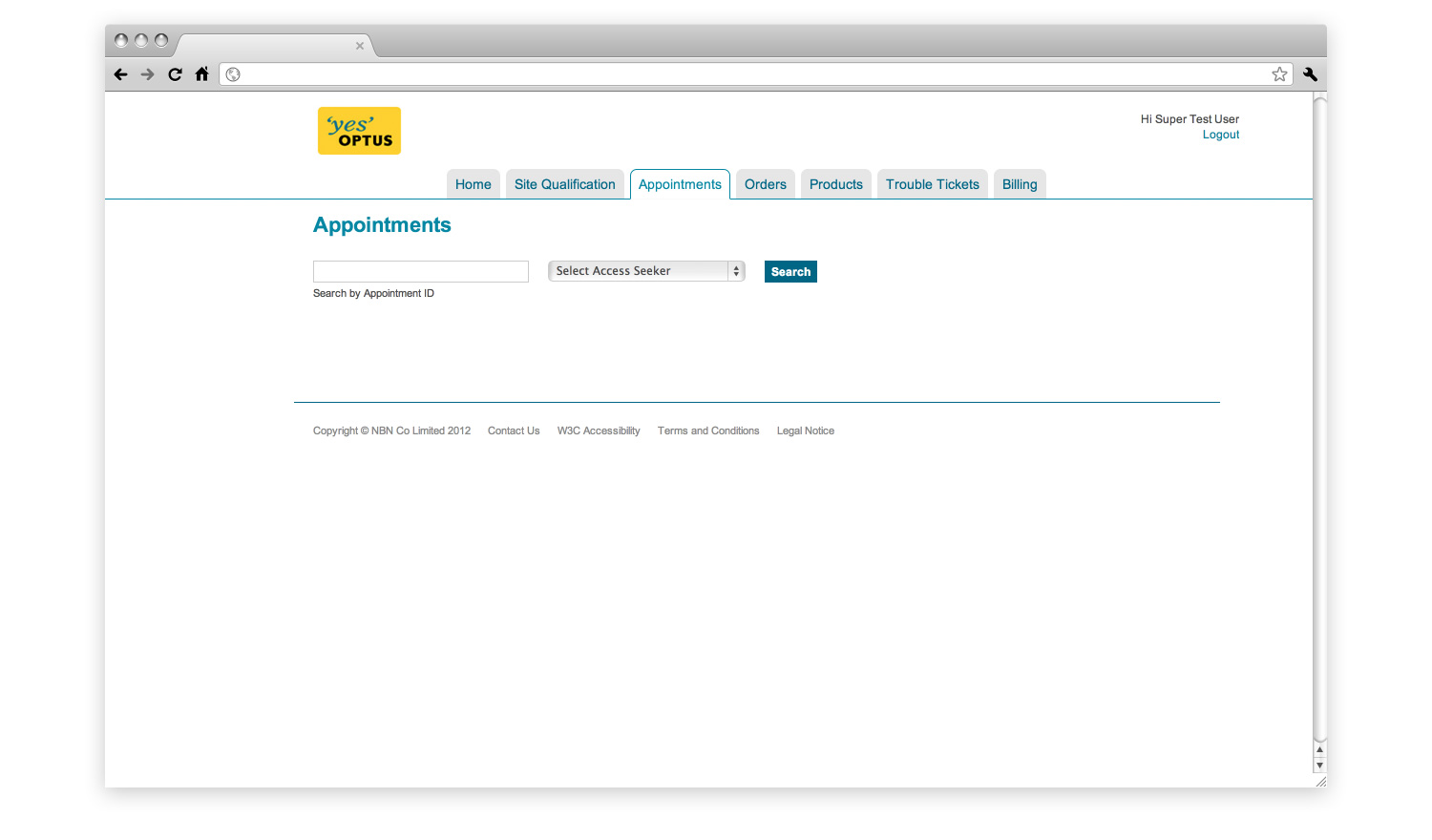1432x840 pixels.
Task: Click the window resize grip icon
Action: [1320, 781]
